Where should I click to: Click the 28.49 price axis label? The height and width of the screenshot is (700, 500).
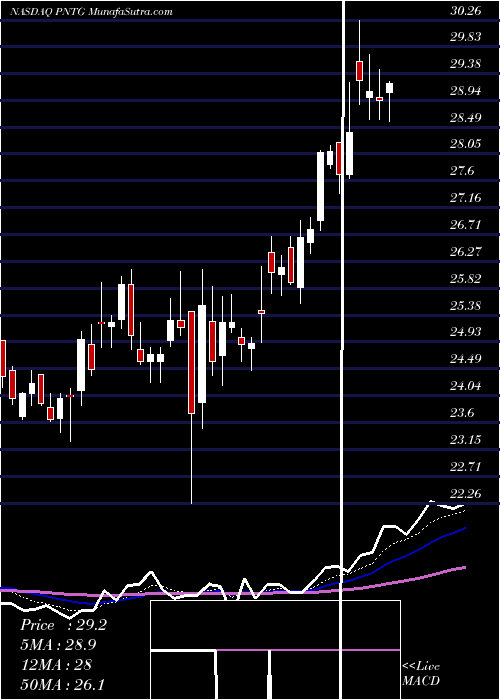pyautogui.click(x=466, y=118)
